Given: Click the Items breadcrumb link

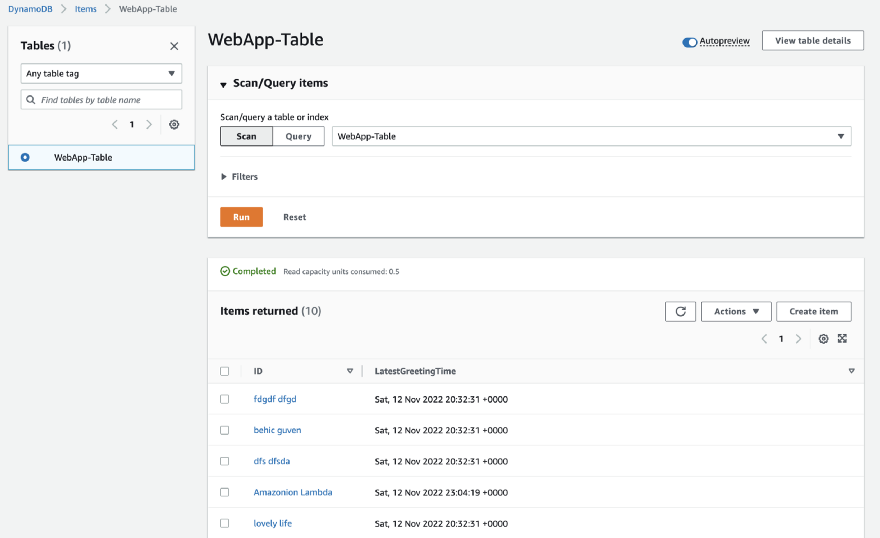Looking at the screenshot, I should point(86,9).
